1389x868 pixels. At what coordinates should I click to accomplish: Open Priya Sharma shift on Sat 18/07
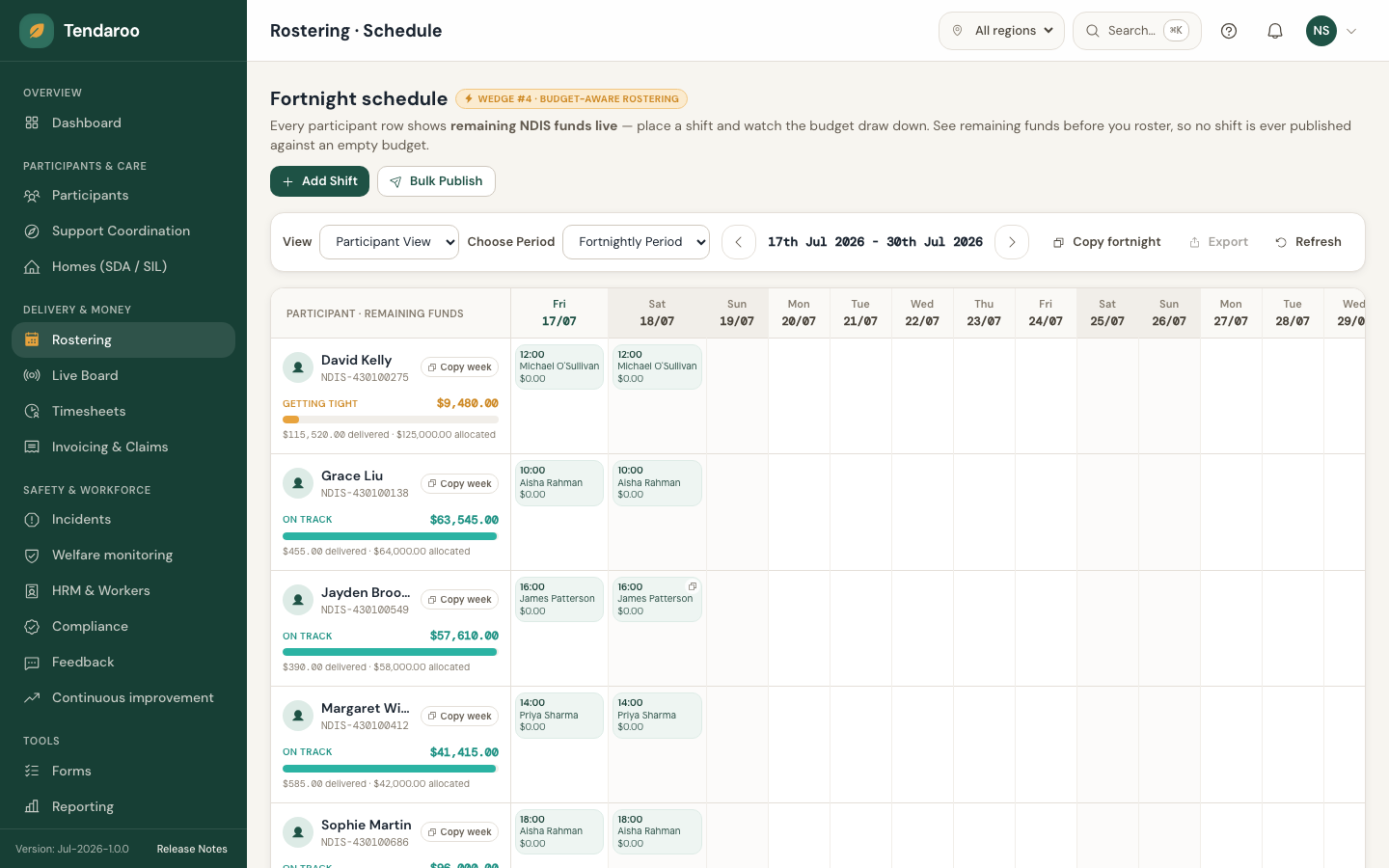(657, 716)
